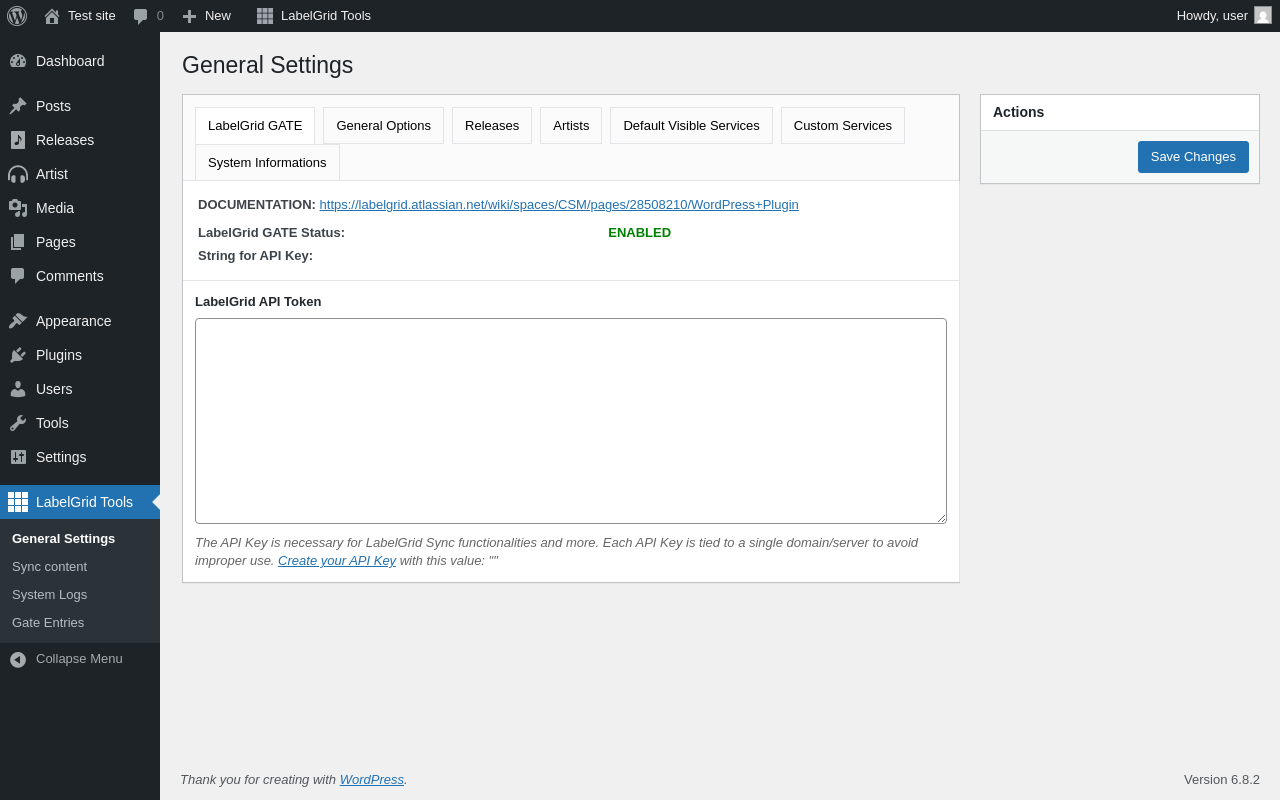Click the Artist headphones icon
Screen dimensions: 1280x800
click(18, 174)
